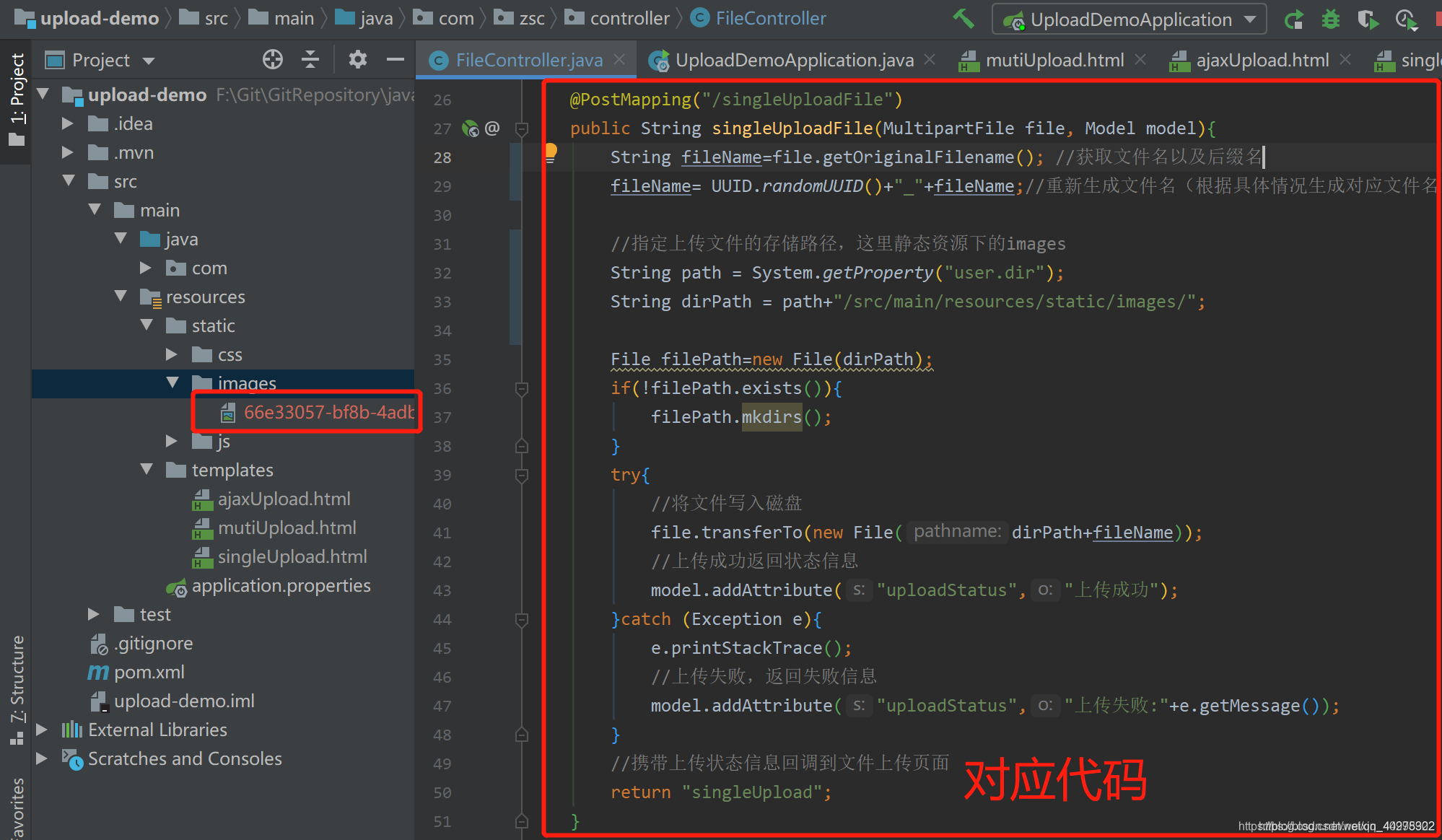Click the Run with Coverage shield icon
Image resolution: width=1442 pixels, height=840 pixels.
pos(1368,19)
